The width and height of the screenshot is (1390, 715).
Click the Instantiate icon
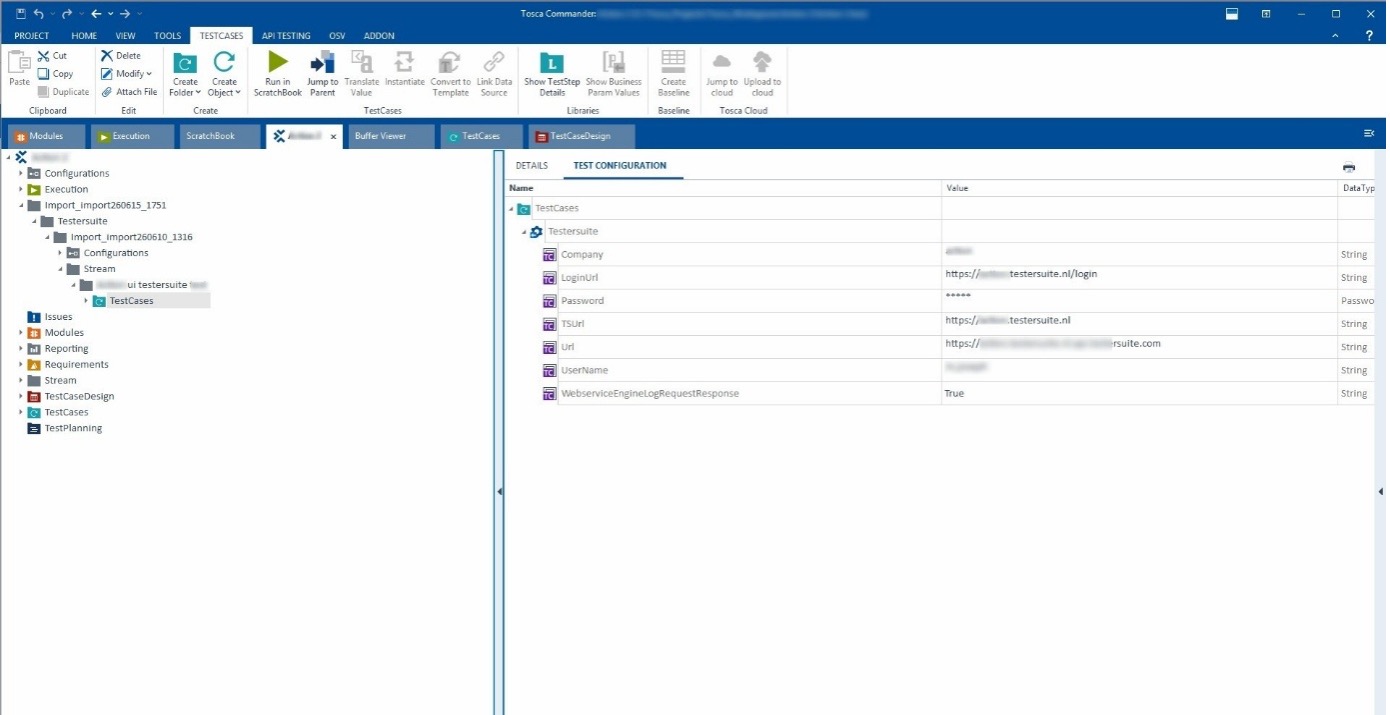pyautogui.click(x=404, y=62)
